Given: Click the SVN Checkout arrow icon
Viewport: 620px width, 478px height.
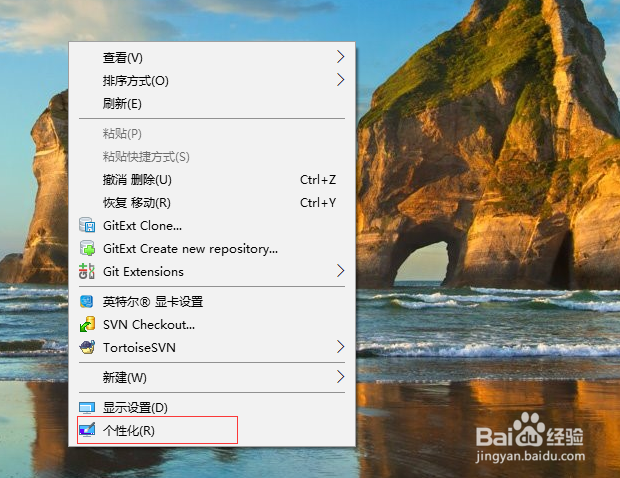Looking at the screenshot, I should (87, 324).
